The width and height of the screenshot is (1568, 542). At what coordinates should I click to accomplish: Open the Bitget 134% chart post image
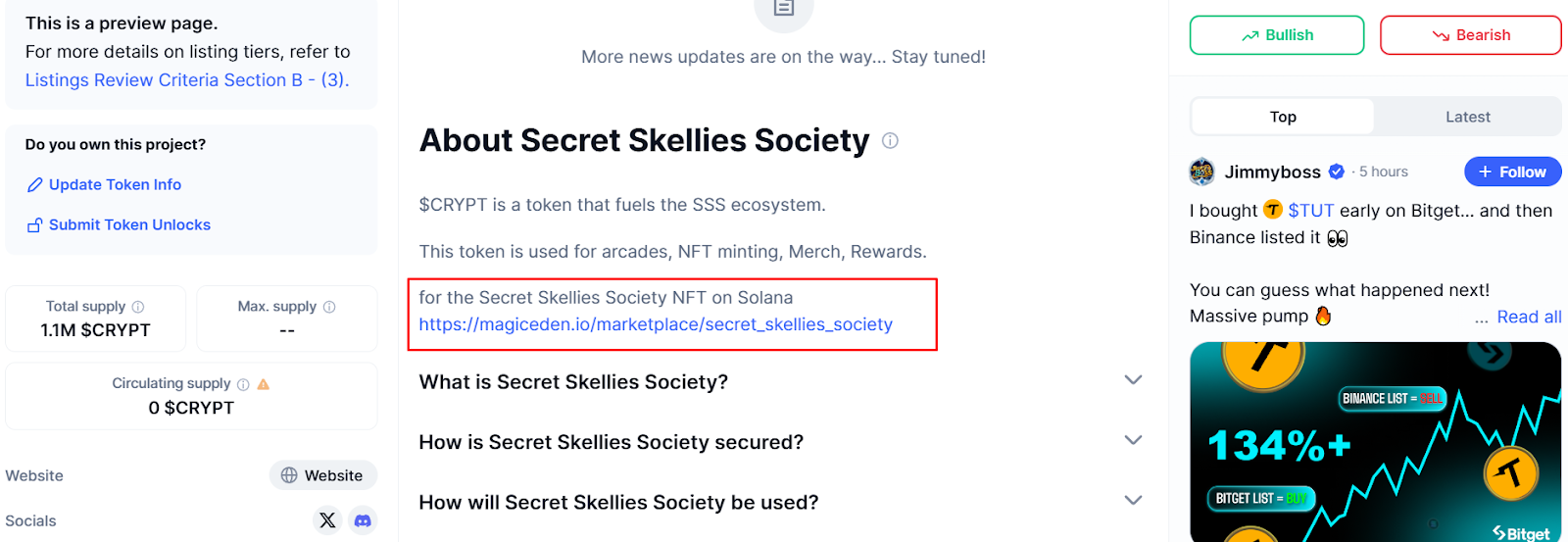[1375, 441]
